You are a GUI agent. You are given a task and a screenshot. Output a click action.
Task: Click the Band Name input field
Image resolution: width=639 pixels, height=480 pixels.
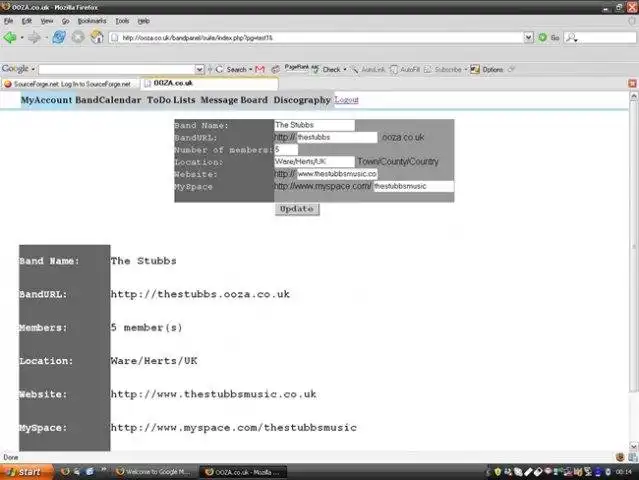point(314,125)
